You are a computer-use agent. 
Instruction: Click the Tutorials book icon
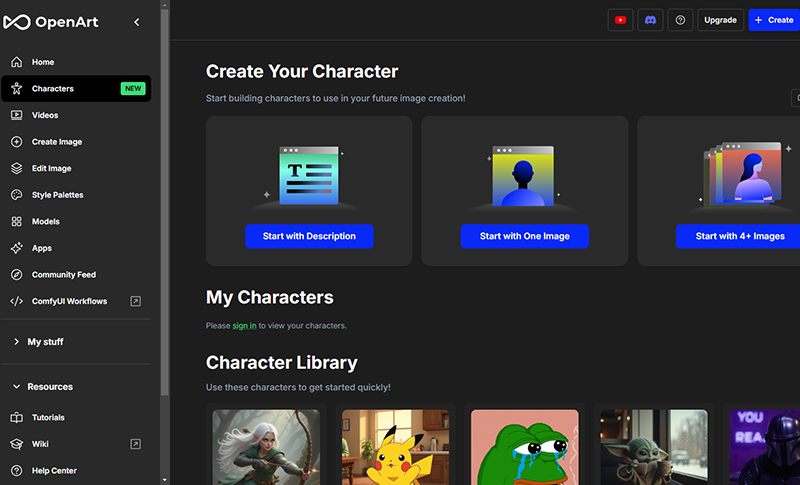pyautogui.click(x=17, y=417)
